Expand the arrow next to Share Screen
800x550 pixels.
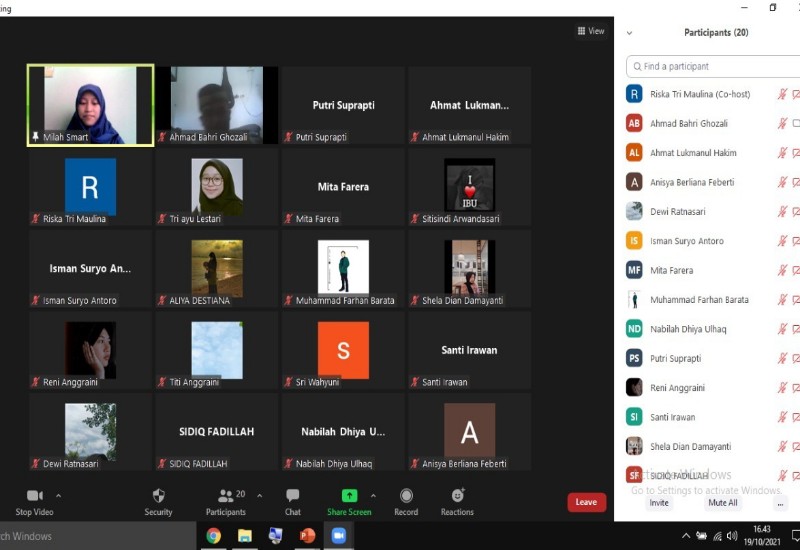click(x=373, y=495)
